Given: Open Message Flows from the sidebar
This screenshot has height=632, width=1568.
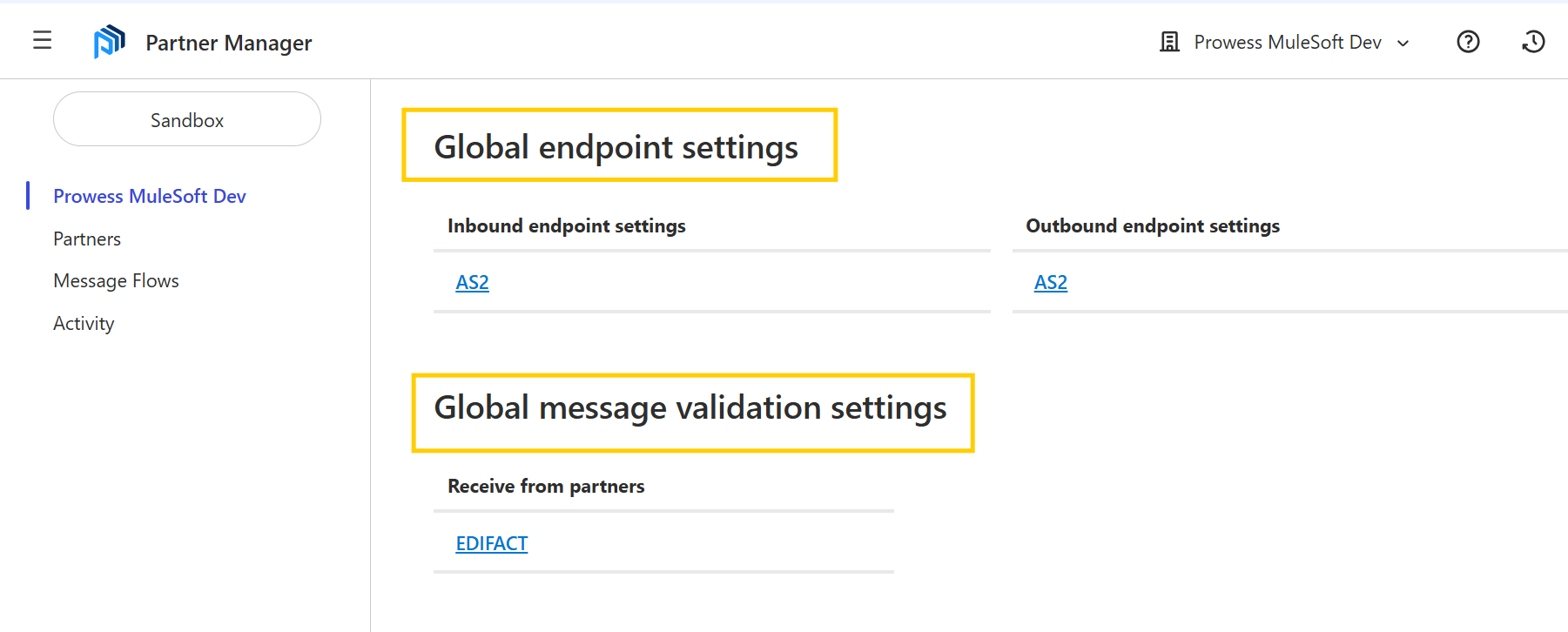Looking at the screenshot, I should 116,280.
